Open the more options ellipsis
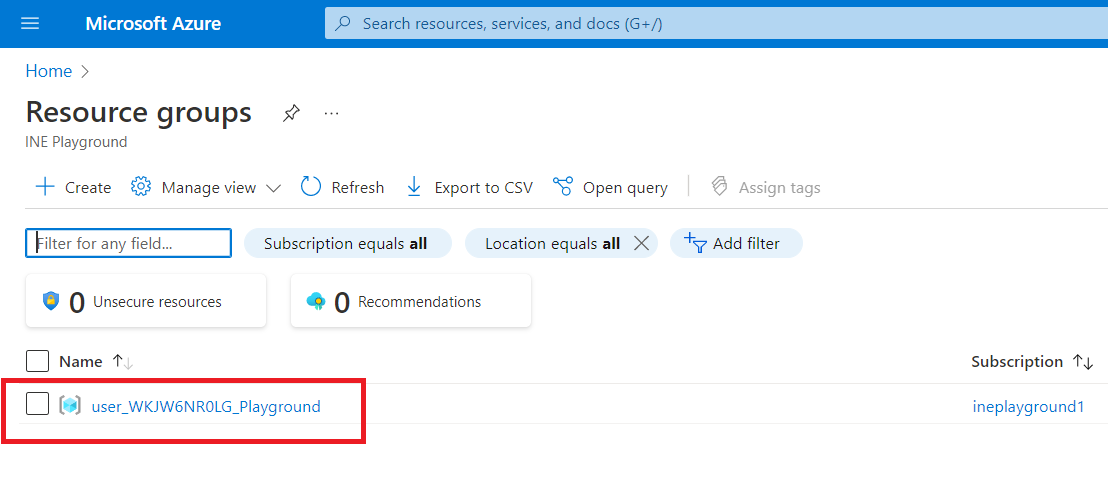 point(331,113)
